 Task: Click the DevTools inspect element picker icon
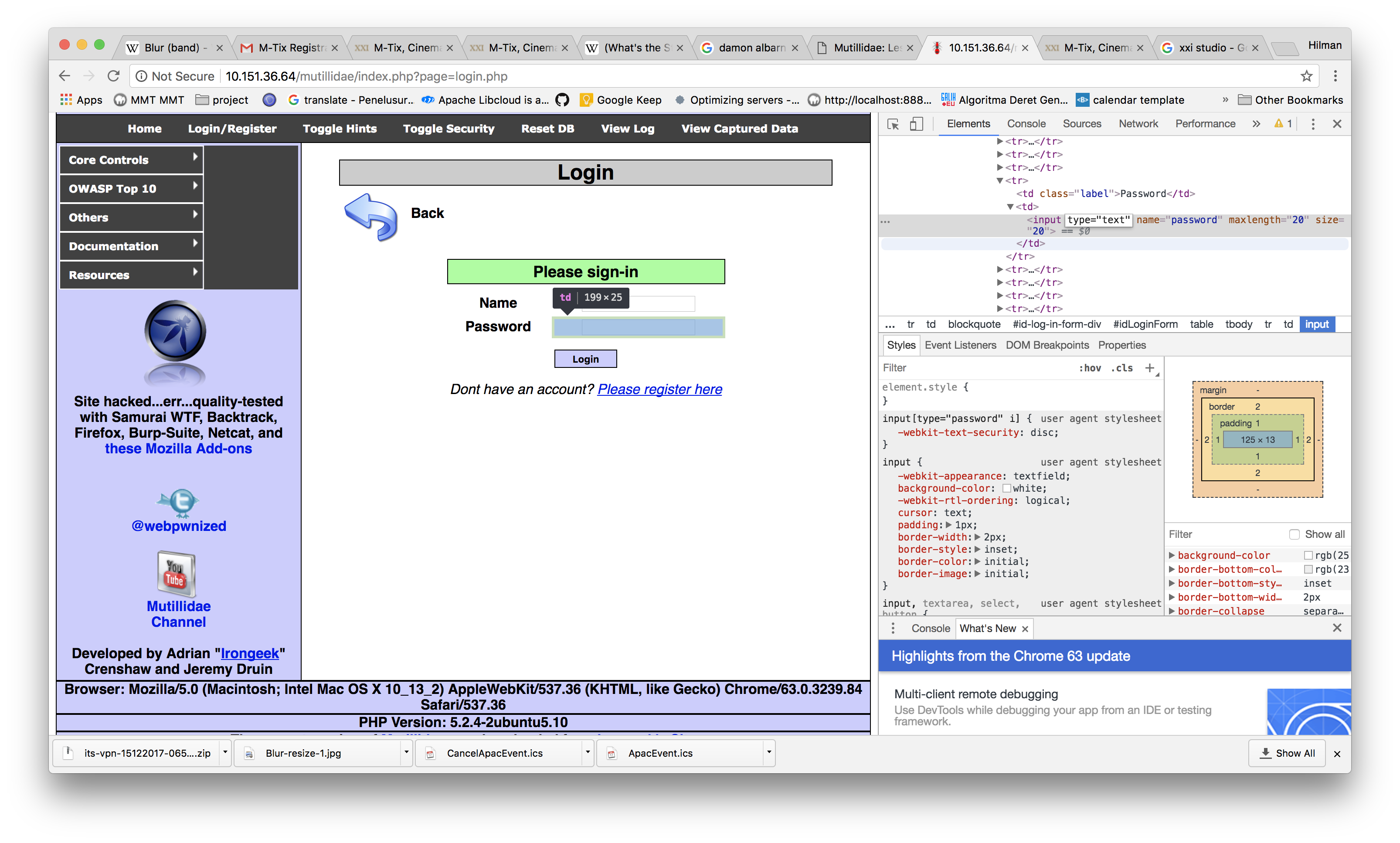click(x=893, y=124)
